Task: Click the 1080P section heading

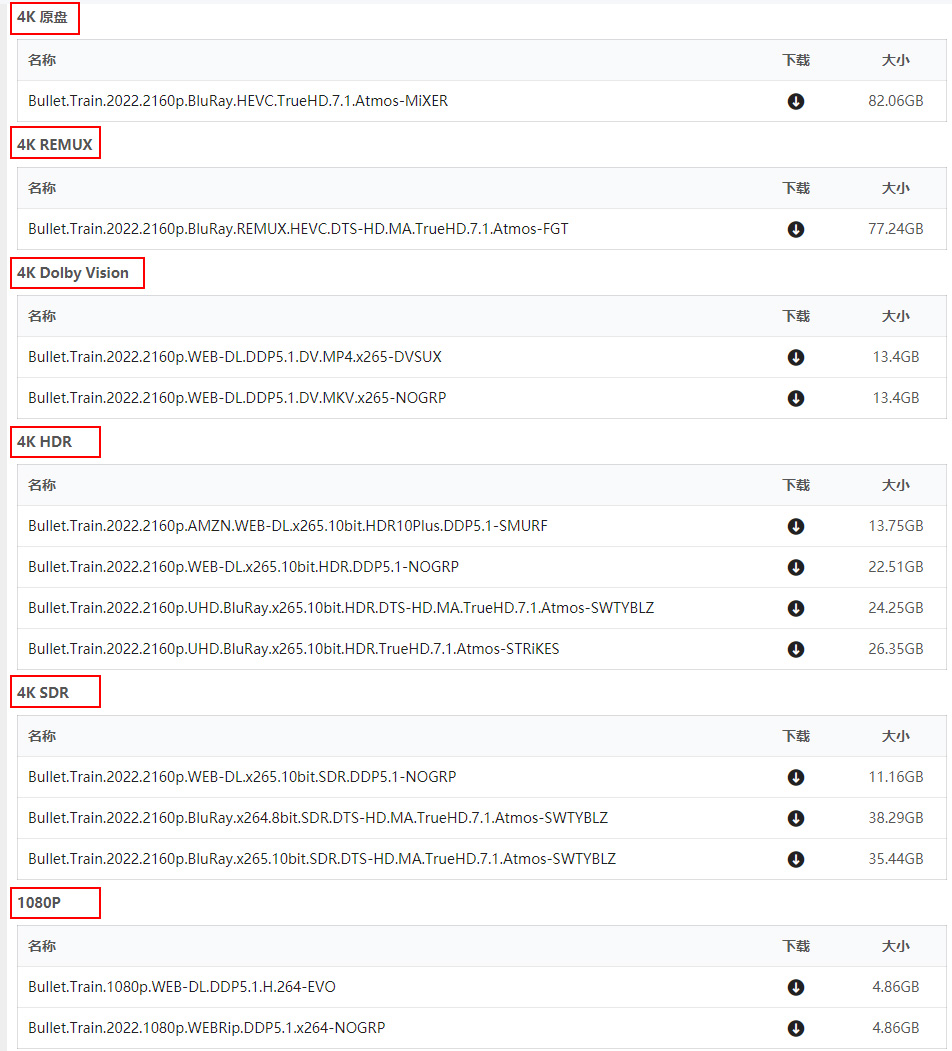Action: click(x=39, y=902)
